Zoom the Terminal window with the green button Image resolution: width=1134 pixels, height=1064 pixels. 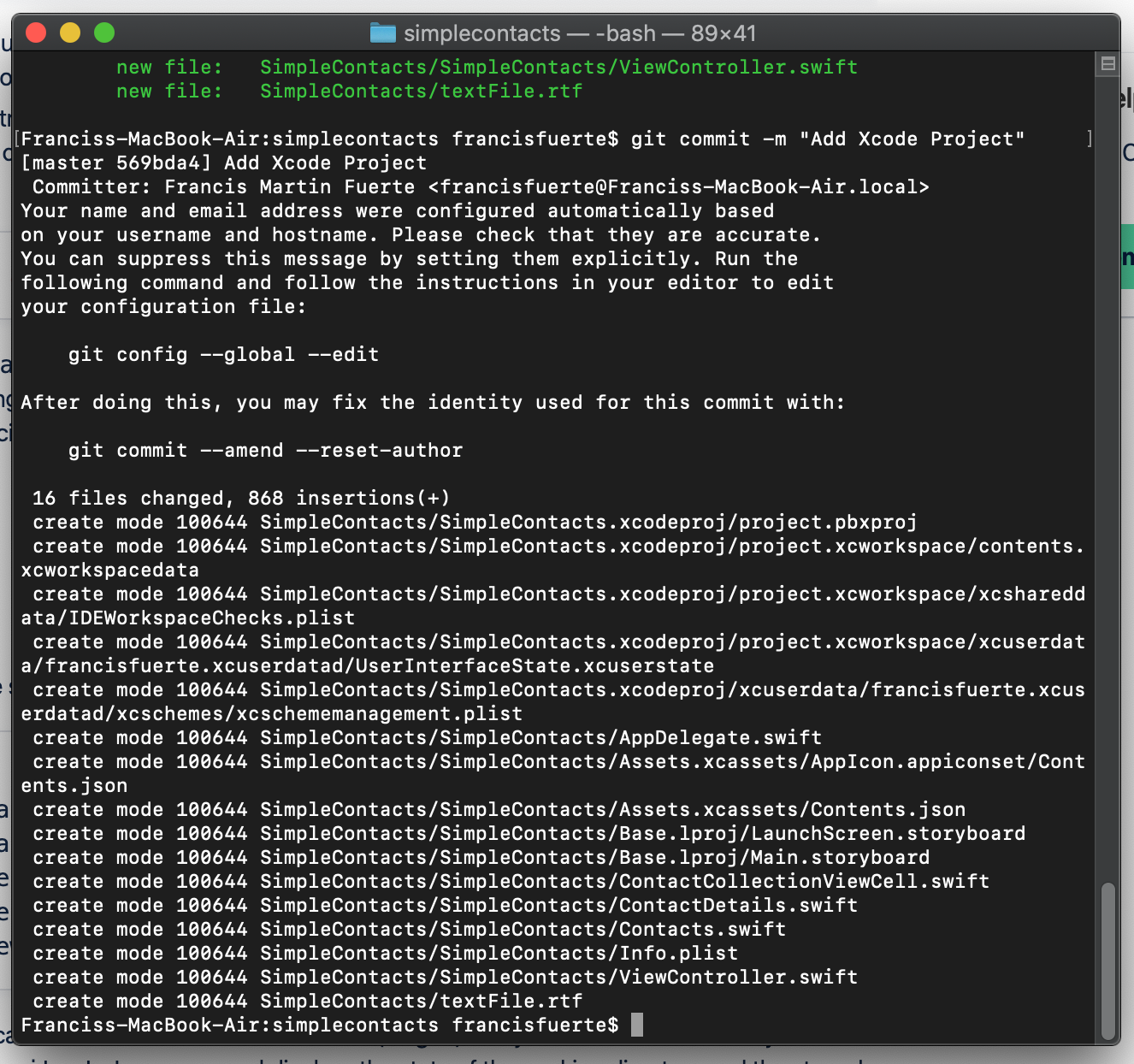pyautogui.click(x=104, y=33)
